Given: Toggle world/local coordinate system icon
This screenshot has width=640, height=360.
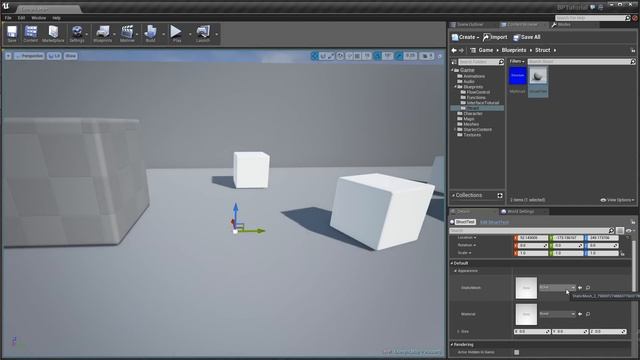Looking at the screenshot, I should click(340, 56).
